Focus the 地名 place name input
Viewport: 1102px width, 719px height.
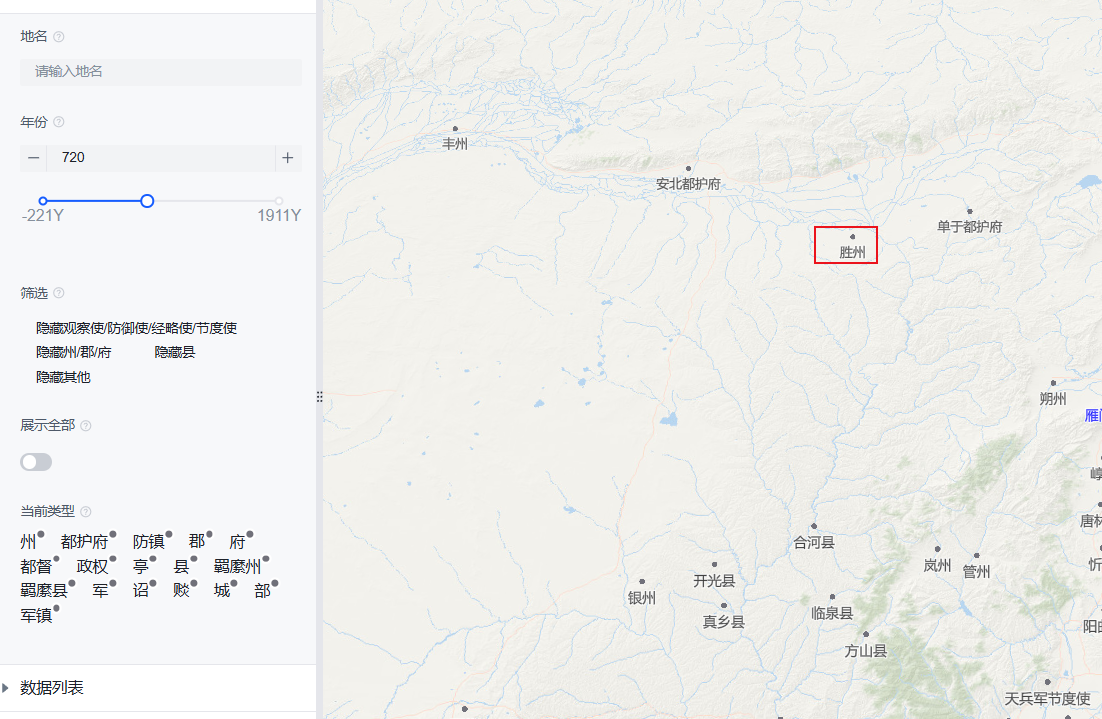click(x=161, y=72)
